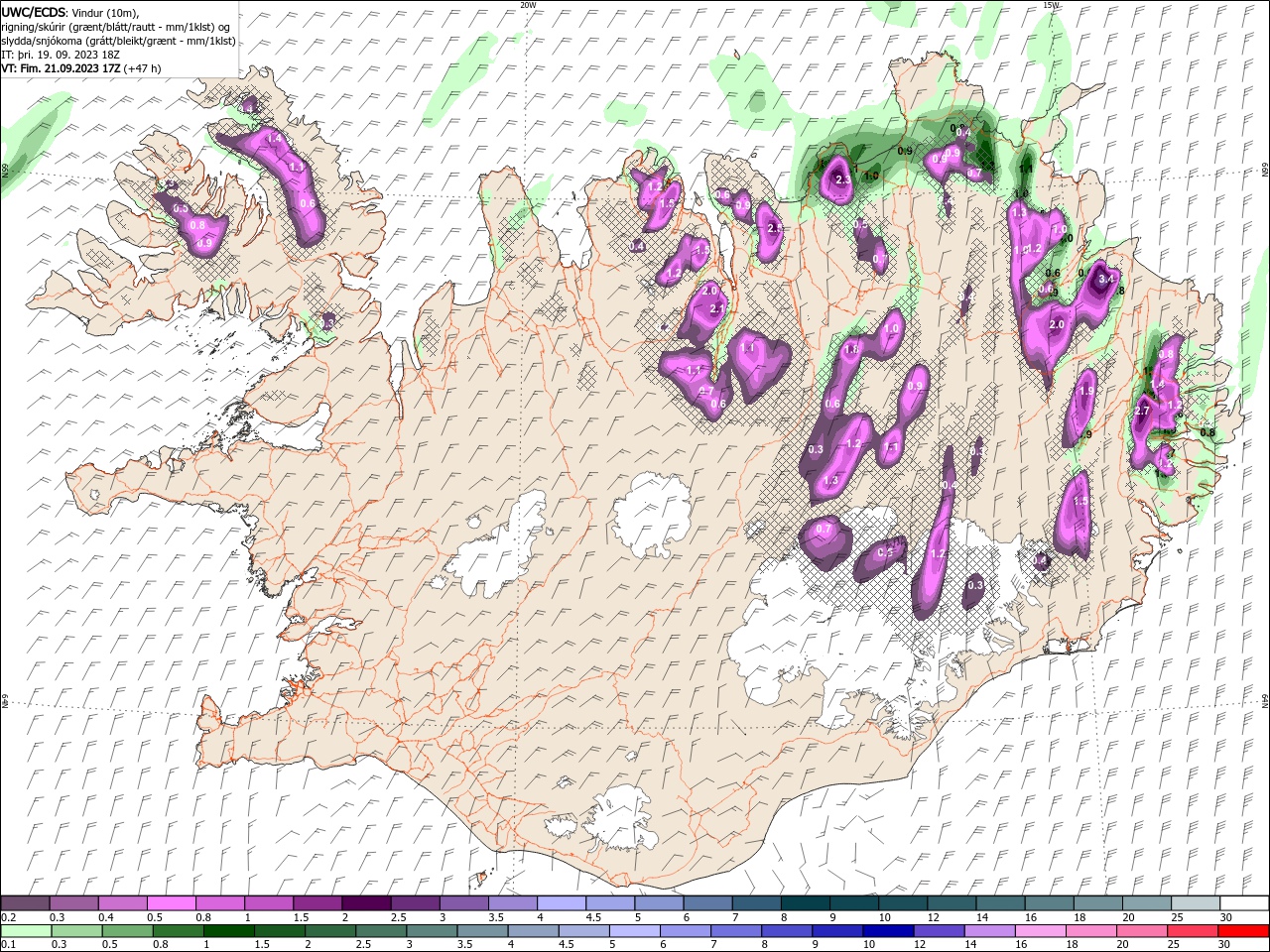Click the 2.1 snowfall value in the north

(718, 308)
